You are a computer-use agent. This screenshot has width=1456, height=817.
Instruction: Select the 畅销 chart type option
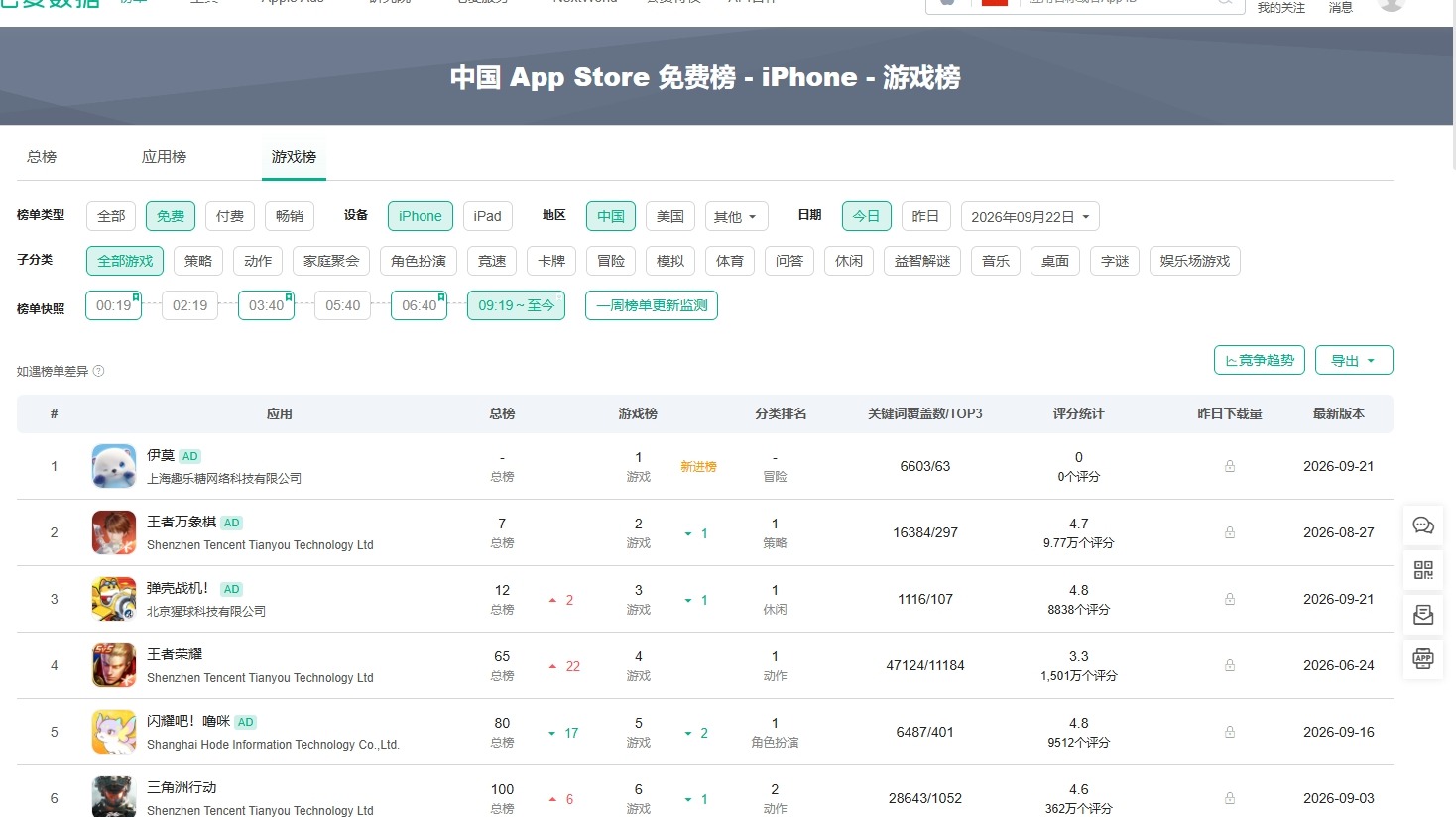(290, 216)
